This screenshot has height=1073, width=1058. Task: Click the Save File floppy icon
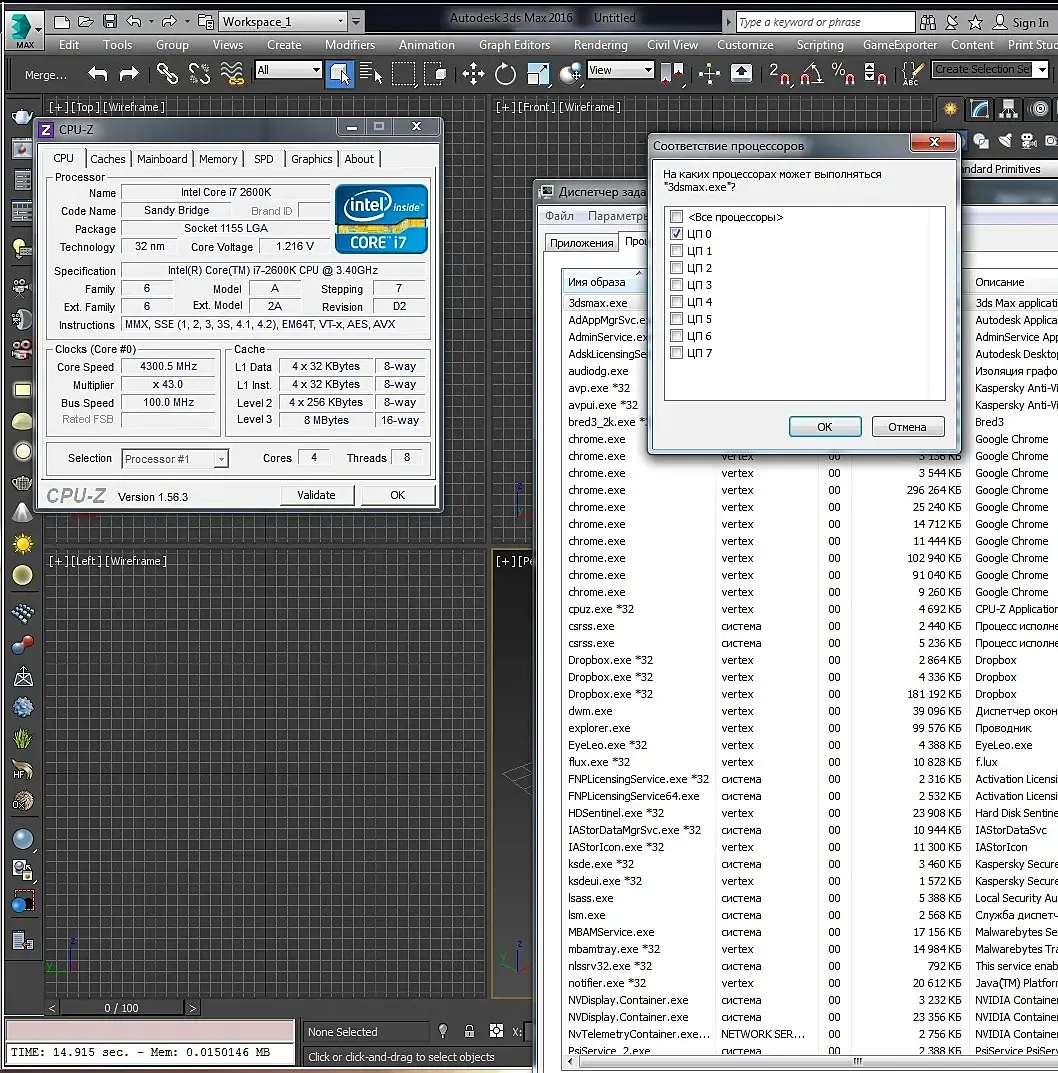point(109,22)
